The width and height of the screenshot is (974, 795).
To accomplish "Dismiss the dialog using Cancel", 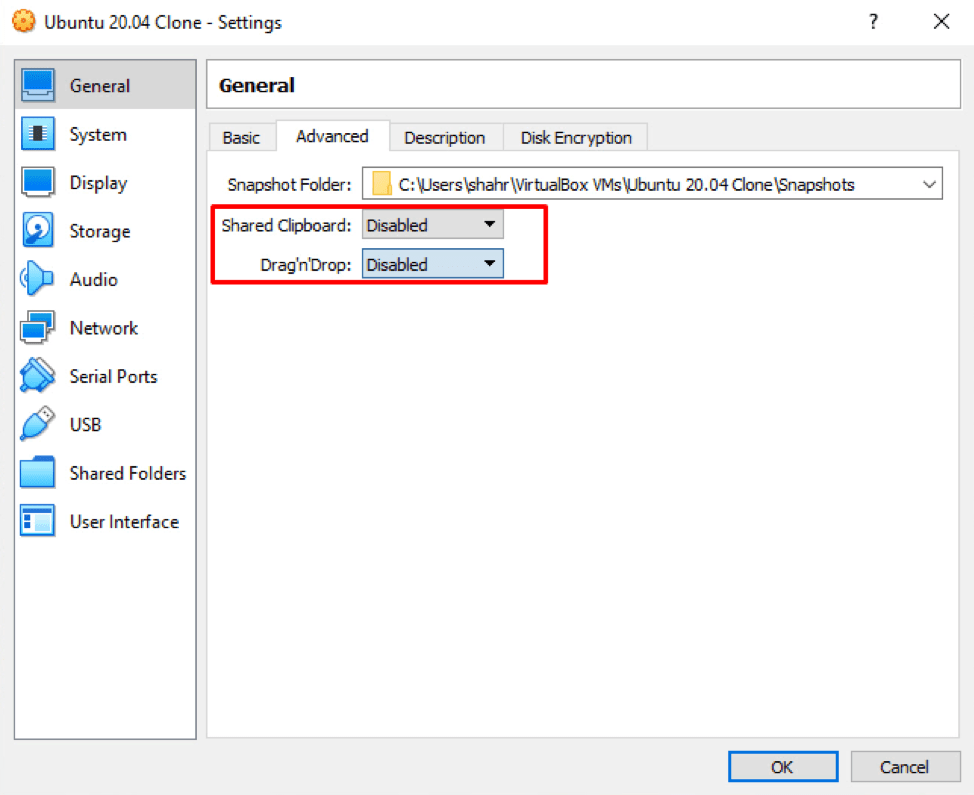I will (x=905, y=766).
